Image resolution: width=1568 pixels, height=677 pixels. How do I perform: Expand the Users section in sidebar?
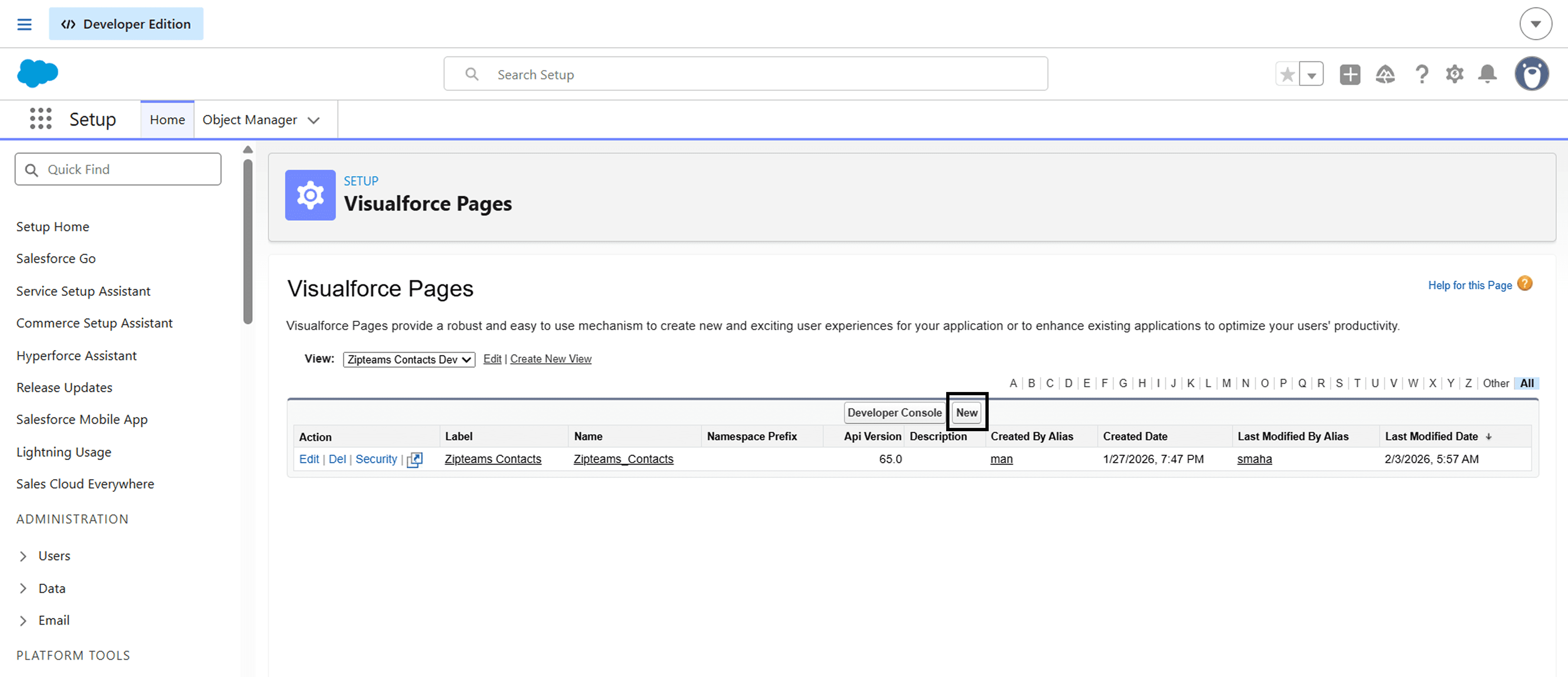pyautogui.click(x=23, y=556)
